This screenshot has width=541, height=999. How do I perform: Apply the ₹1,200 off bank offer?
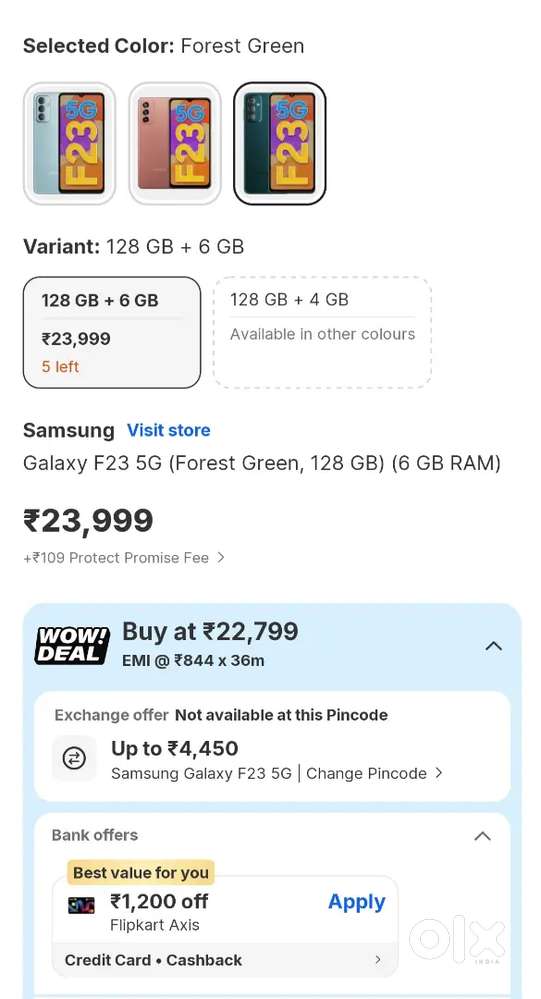pos(356,902)
